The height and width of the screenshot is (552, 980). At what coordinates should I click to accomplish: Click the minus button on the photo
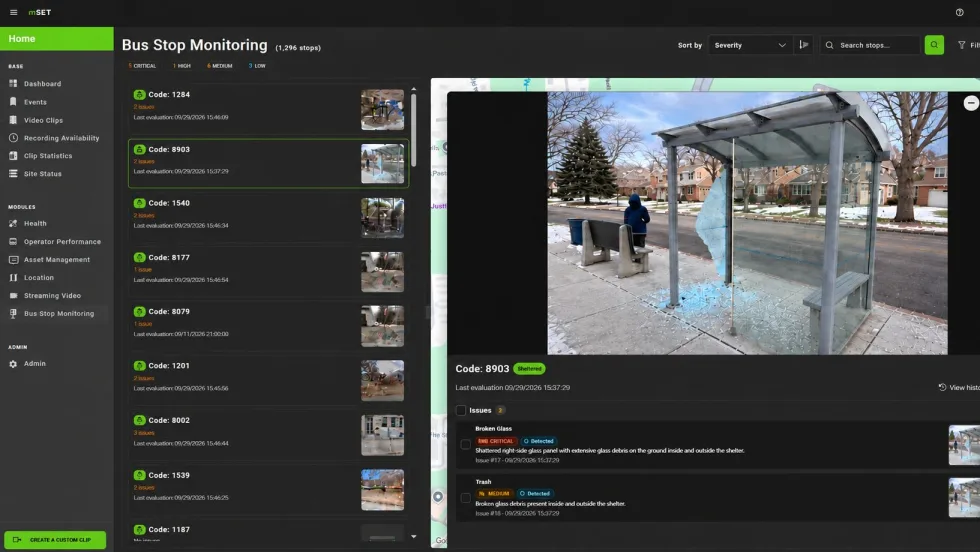point(971,103)
